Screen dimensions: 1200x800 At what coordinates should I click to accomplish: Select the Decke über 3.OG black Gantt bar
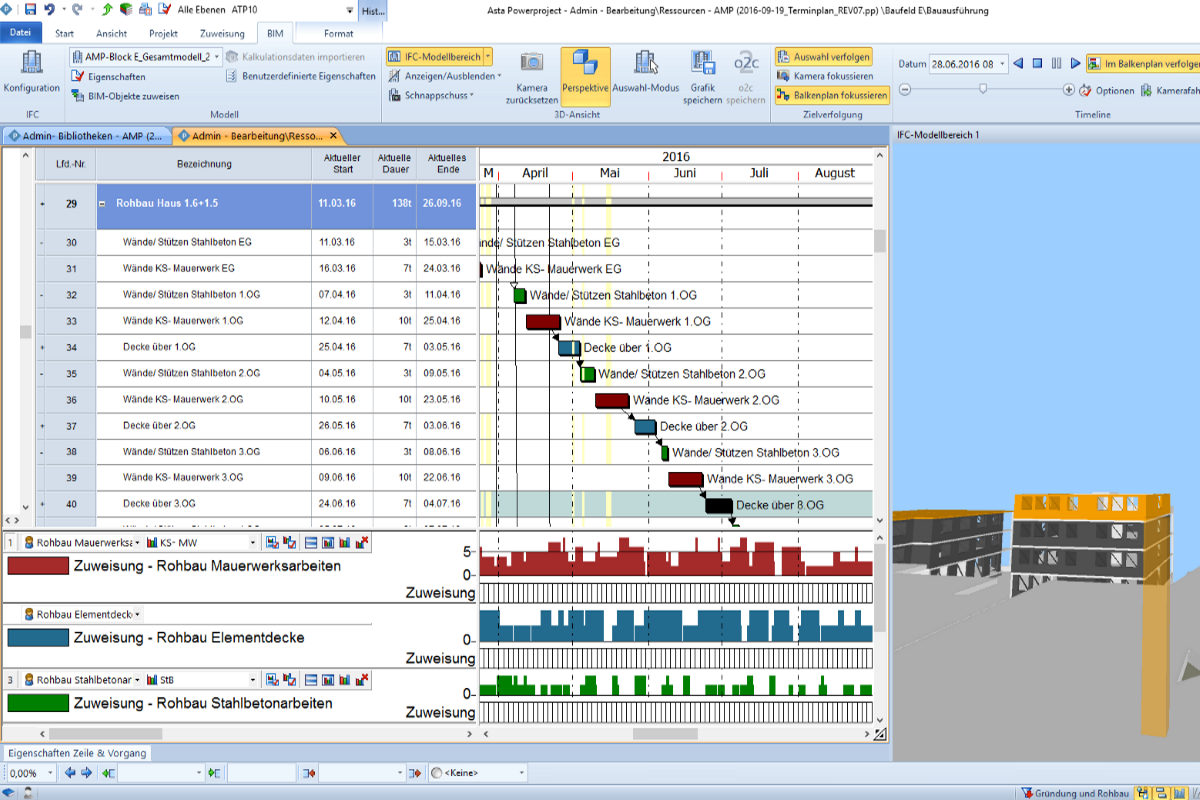(x=719, y=505)
